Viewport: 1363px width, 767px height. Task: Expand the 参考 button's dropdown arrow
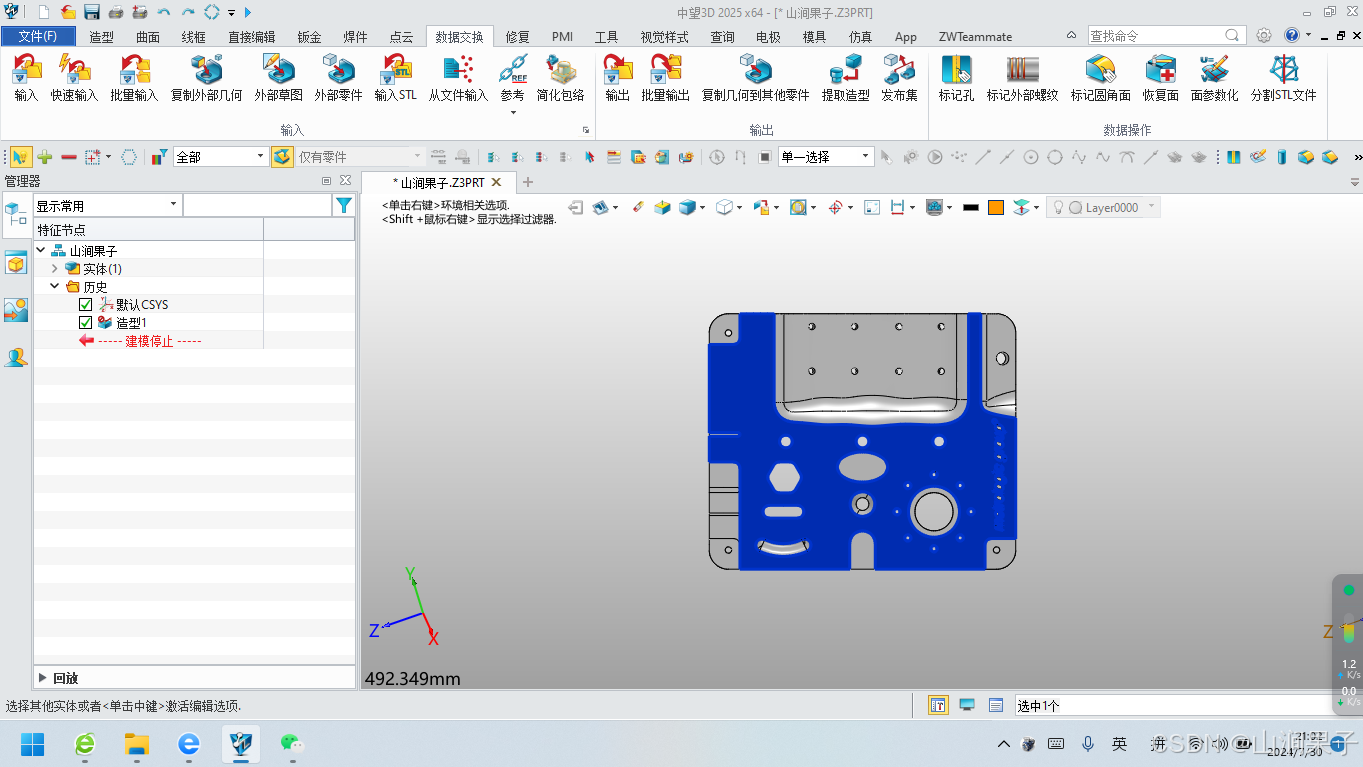pyautogui.click(x=512, y=112)
